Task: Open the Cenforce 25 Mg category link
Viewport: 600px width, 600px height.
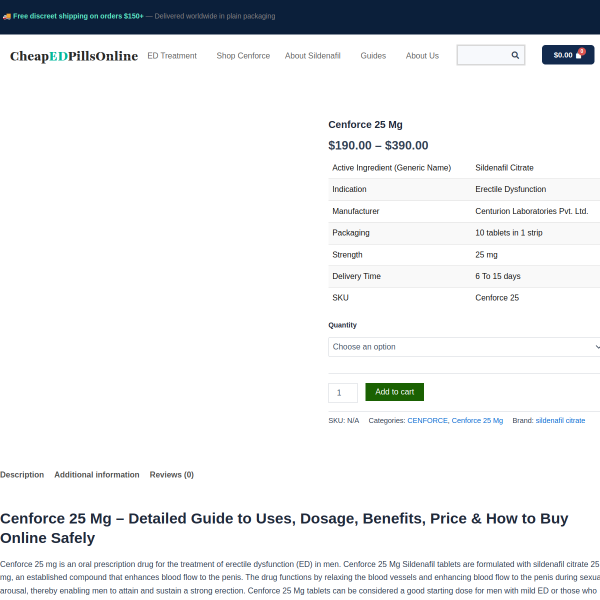Action: click(x=477, y=421)
